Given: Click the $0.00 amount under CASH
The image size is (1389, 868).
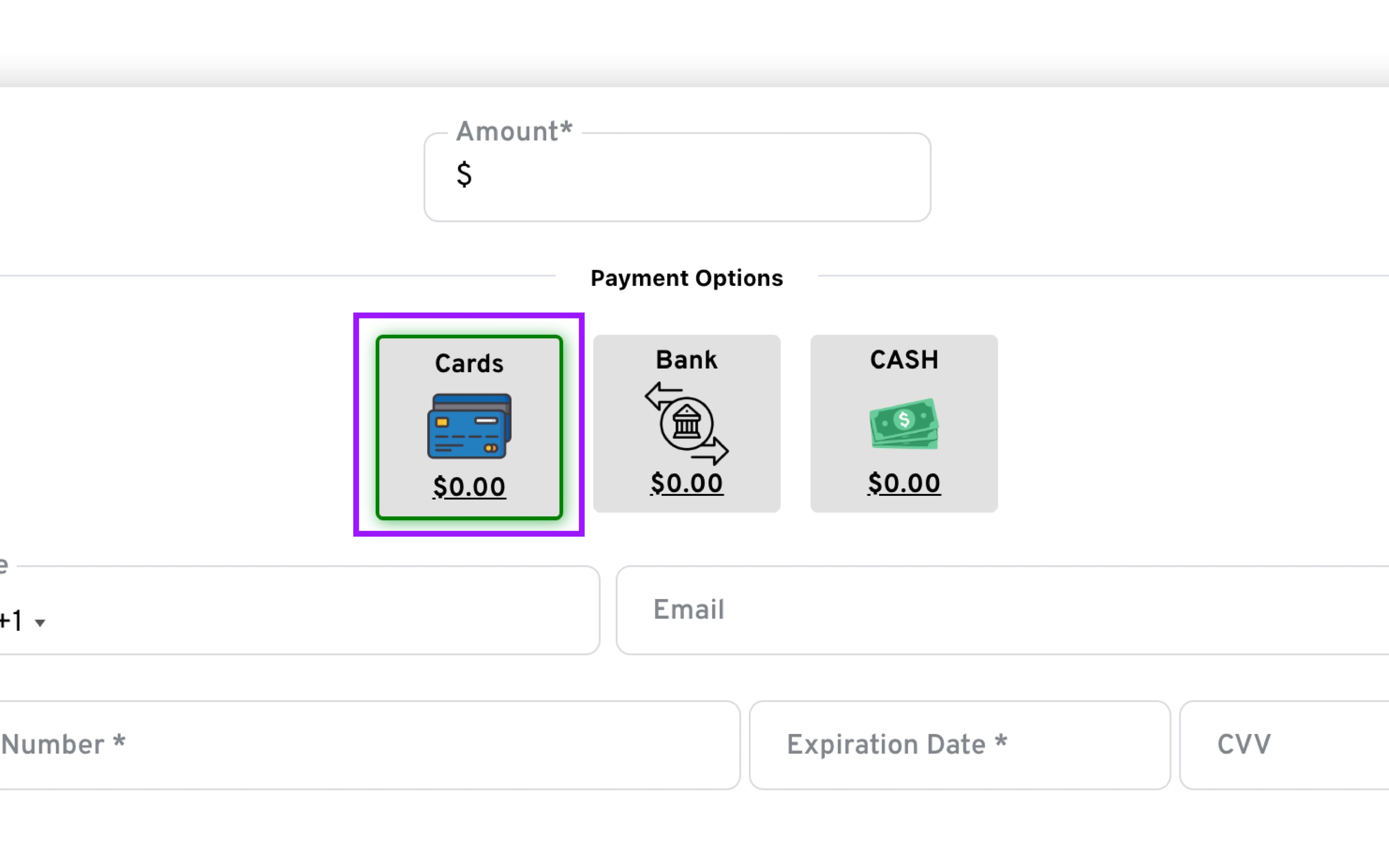Looking at the screenshot, I should (904, 484).
